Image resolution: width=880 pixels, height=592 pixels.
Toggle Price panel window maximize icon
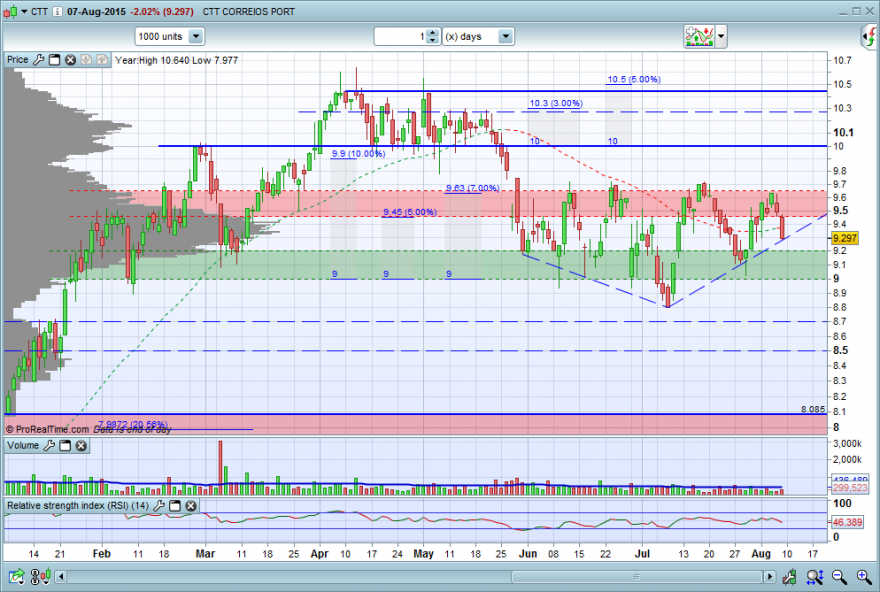[x=54, y=59]
